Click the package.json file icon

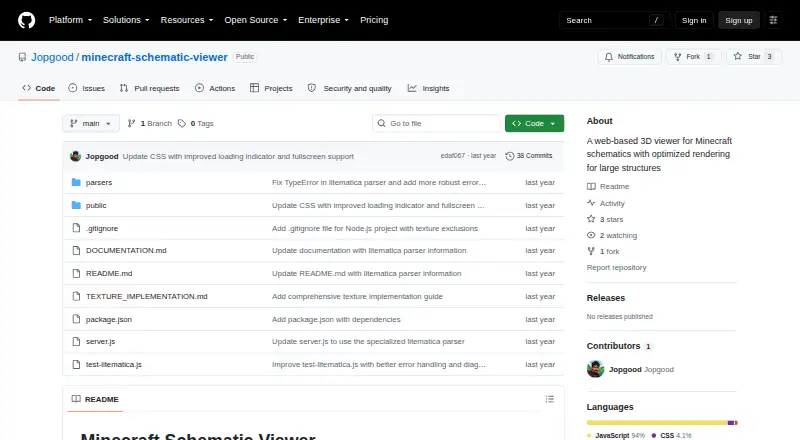click(x=77, y=319)
